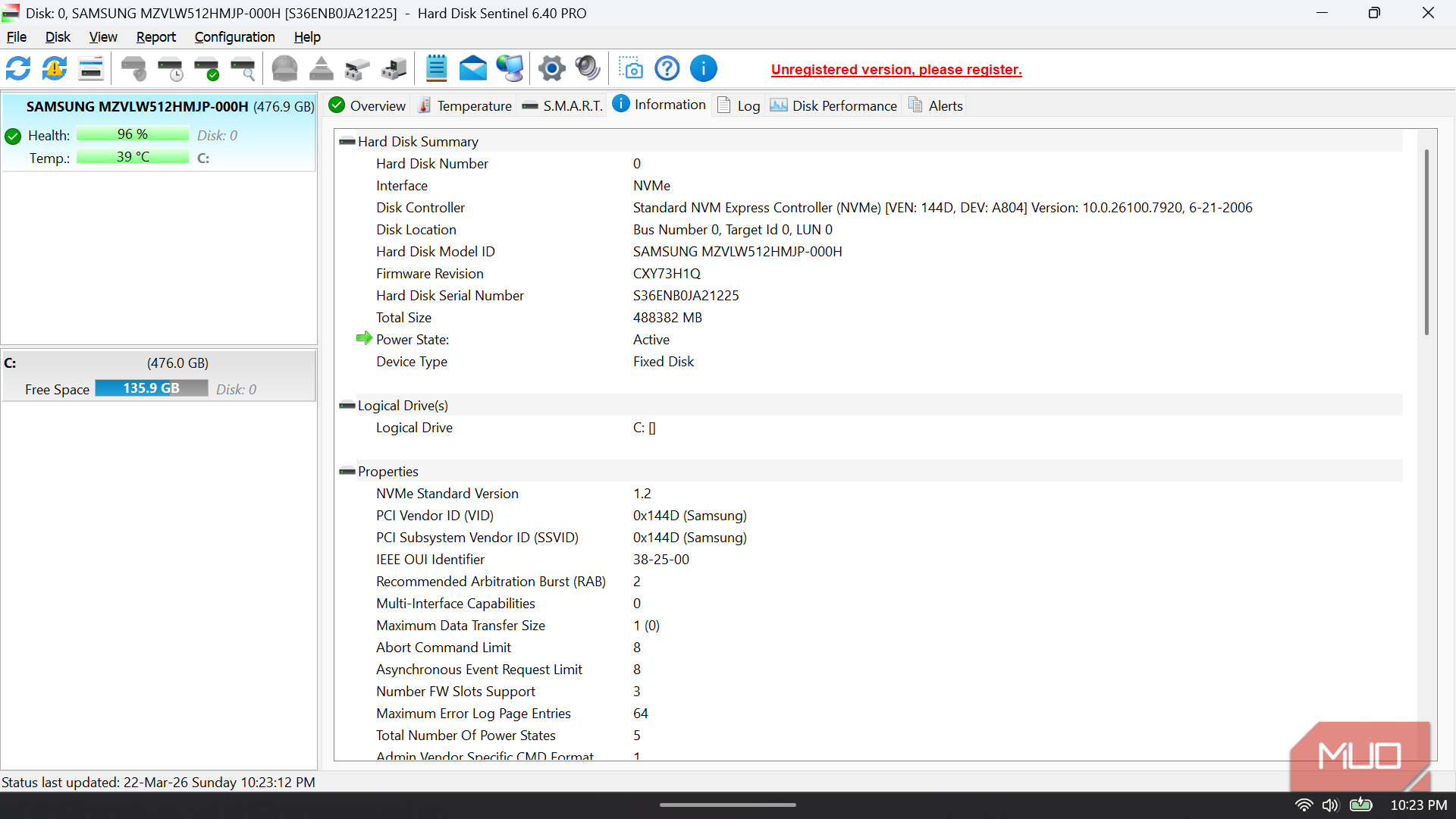Open the blue notepad report icon
The image size is (1456, 819).
[x=436, y=69]
